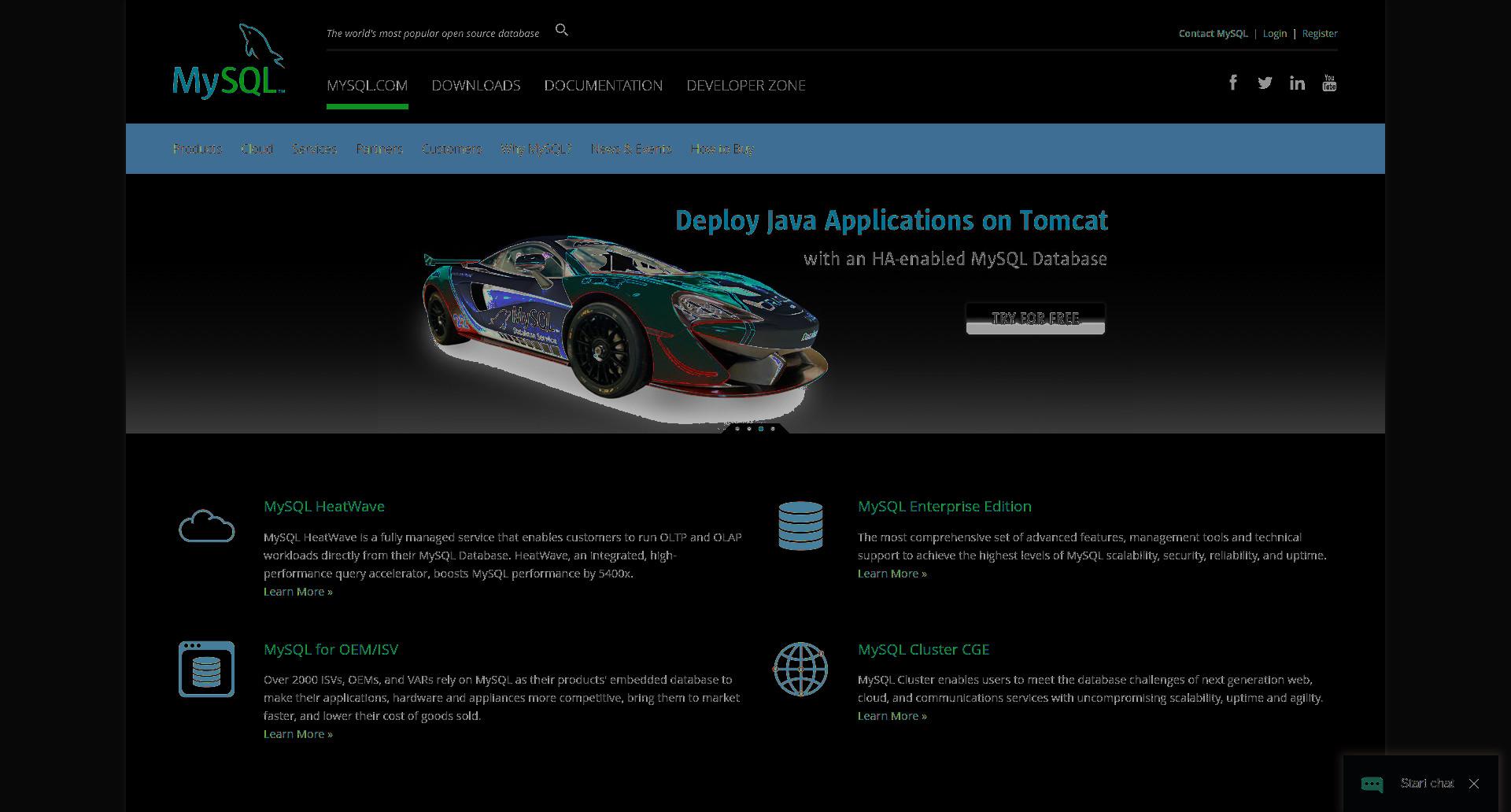The image size is (1511, 812).
Task: Open the MySQL Twitter icon
Action: pos(1265,83)
